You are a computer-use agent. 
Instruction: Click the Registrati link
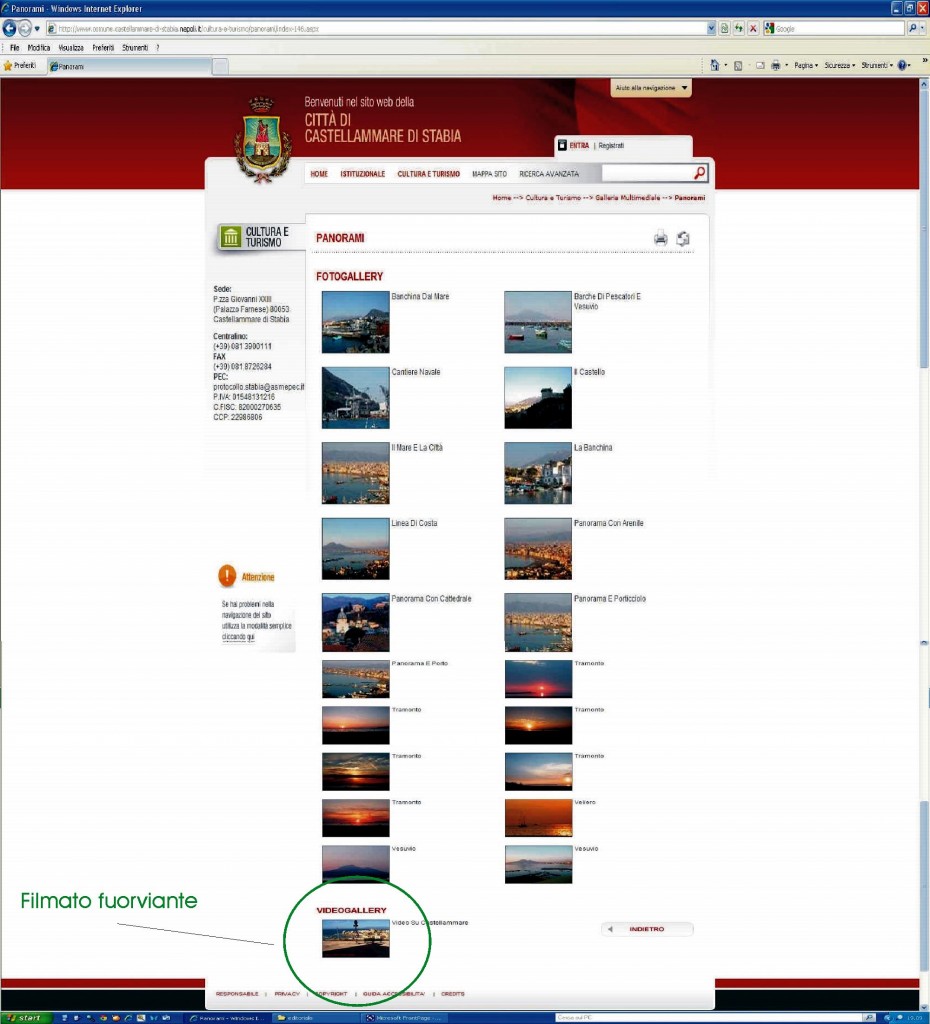pyautogui.click(x=611, y=146)
